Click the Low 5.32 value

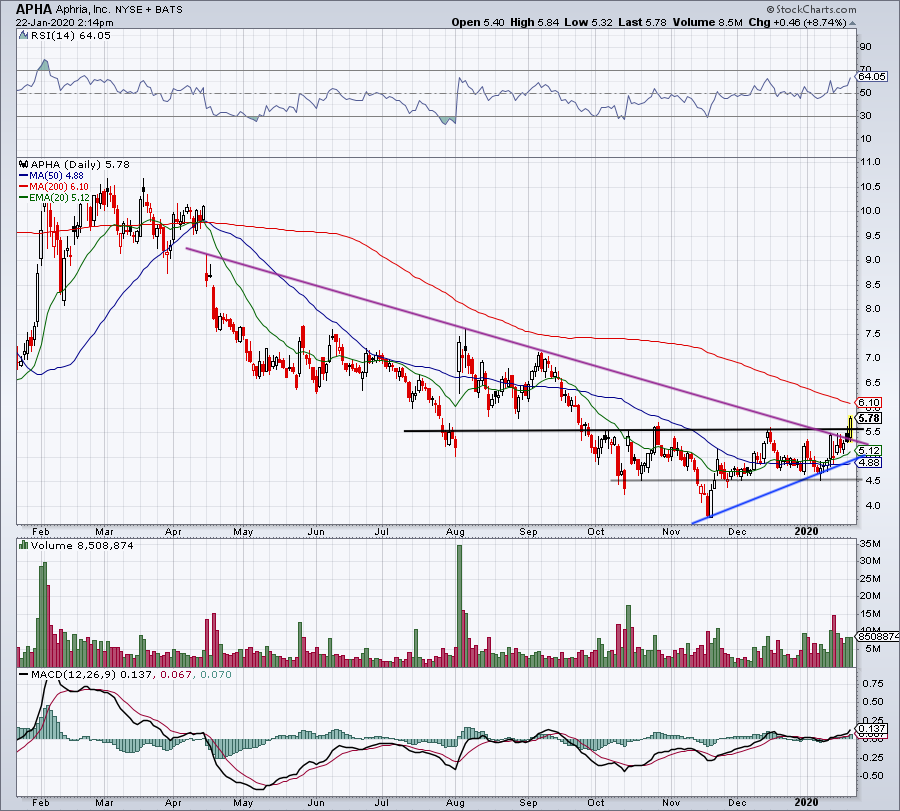pos(588,22)
